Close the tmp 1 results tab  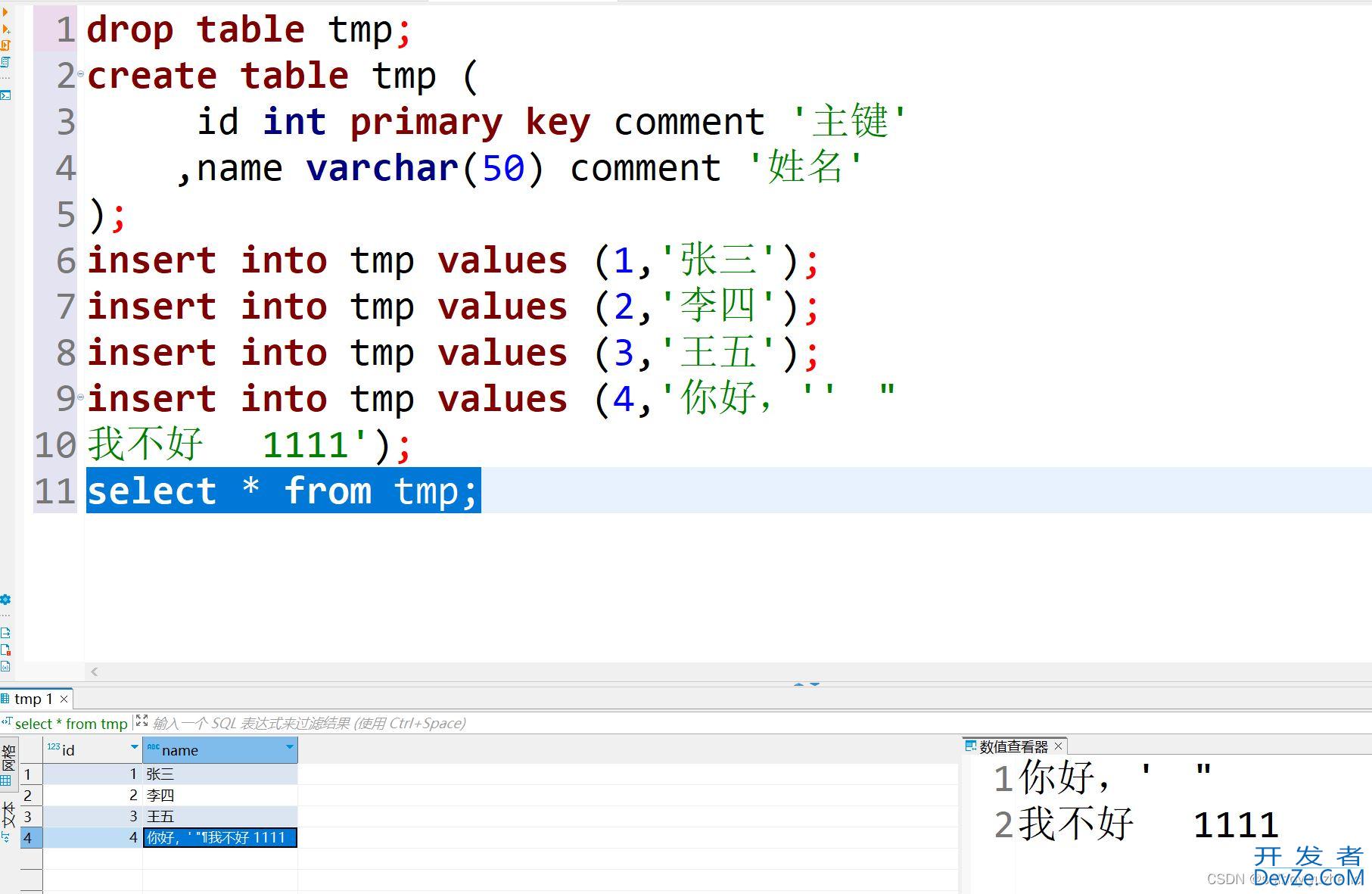64,699
